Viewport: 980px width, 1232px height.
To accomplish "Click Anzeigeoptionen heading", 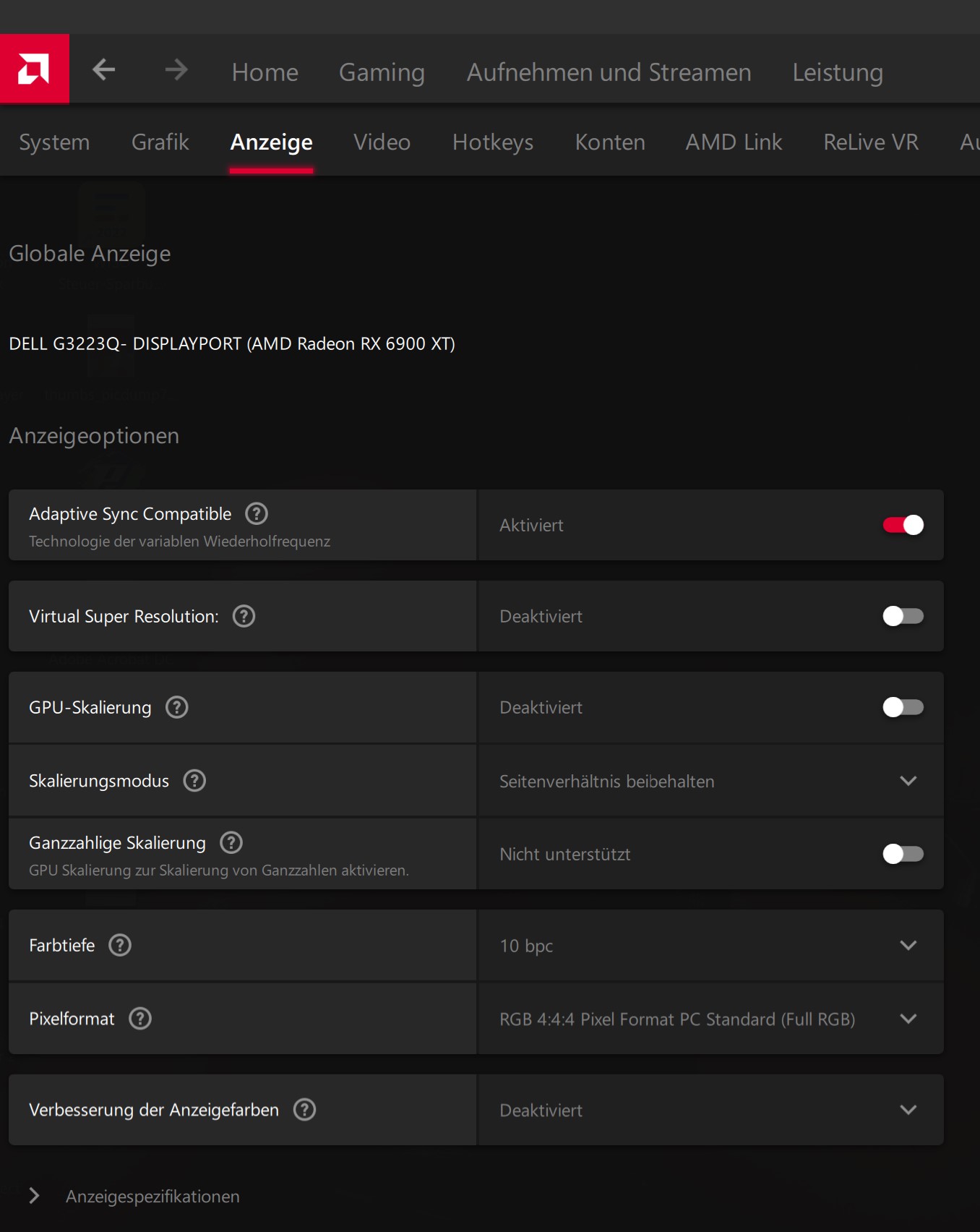I will [x=94, y=436].
